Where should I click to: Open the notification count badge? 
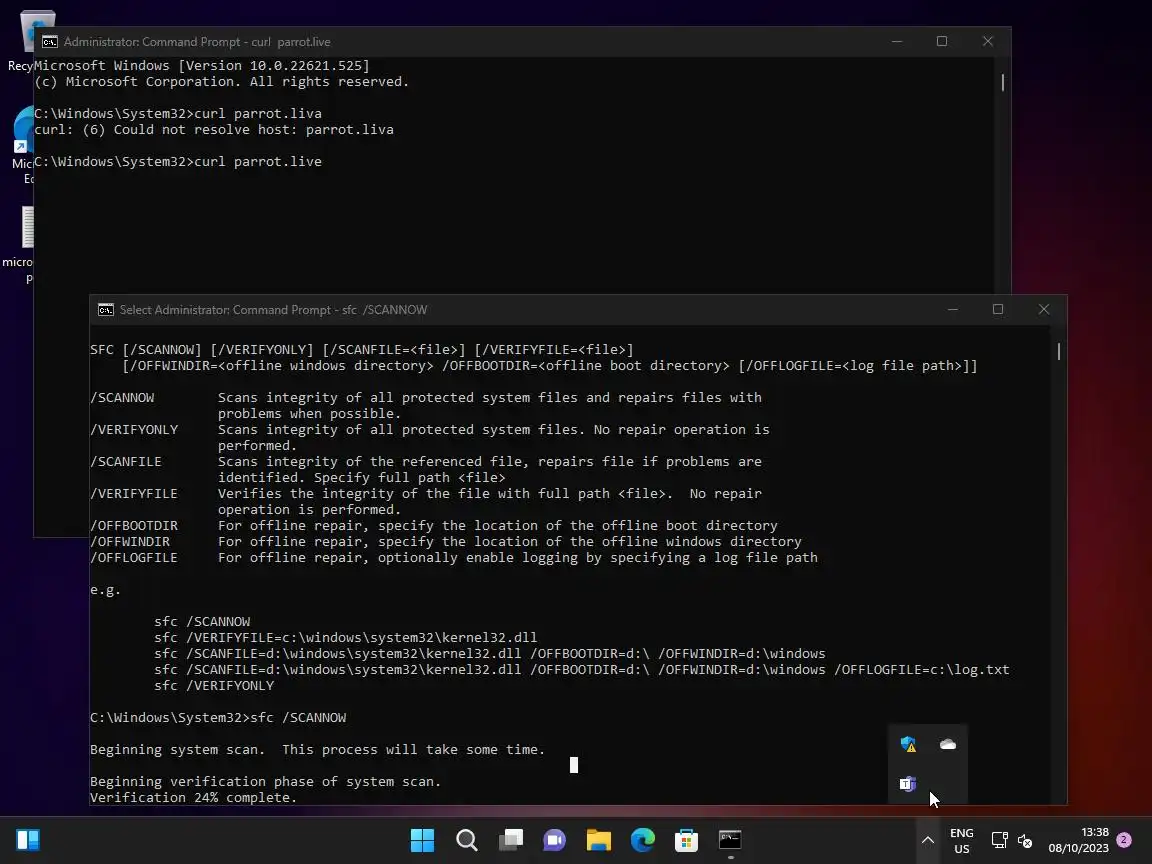(1123, 840)
